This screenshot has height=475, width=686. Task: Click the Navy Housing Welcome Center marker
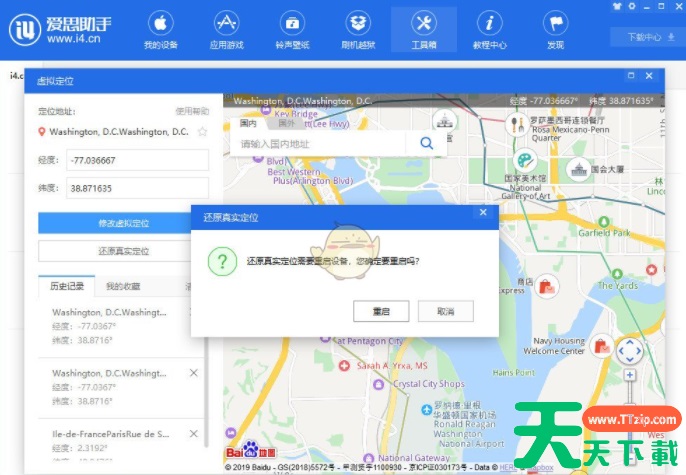[602, 346]
